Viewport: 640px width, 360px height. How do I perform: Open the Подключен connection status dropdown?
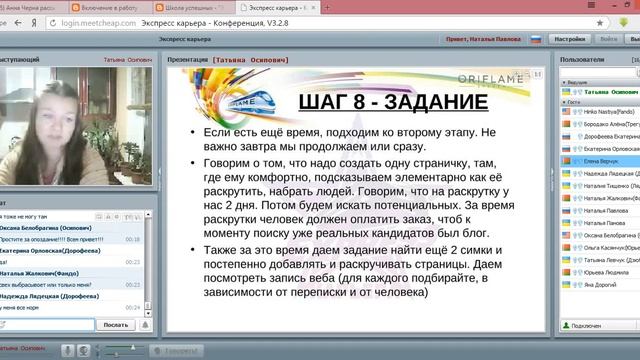(x=598, y=326)
